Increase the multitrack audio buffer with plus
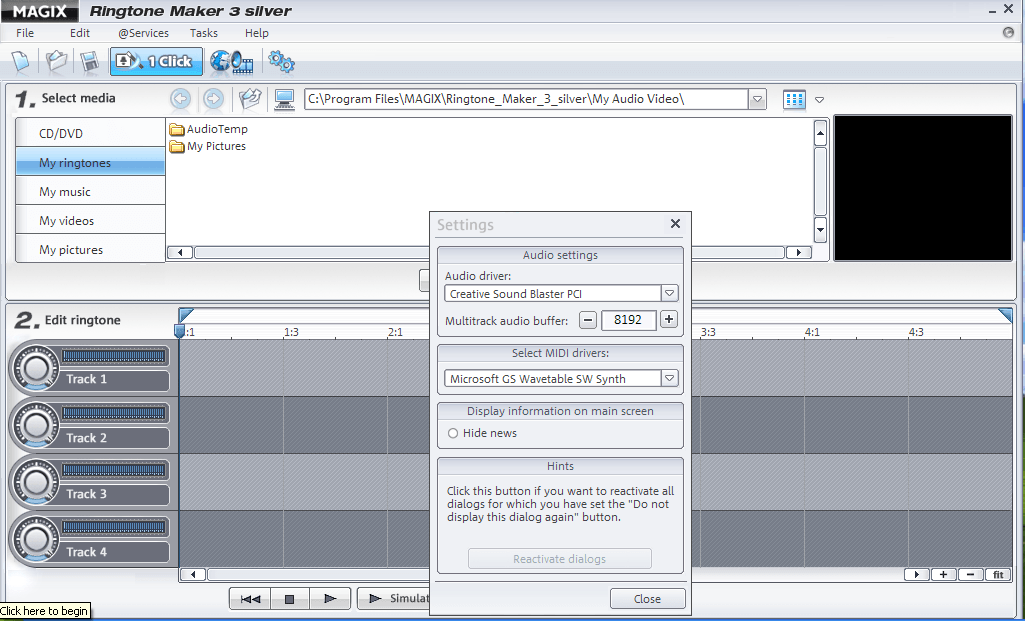 668,319
